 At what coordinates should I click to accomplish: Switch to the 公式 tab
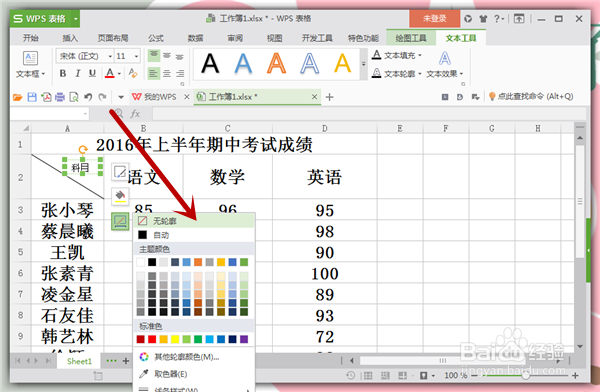pos(156,38)
